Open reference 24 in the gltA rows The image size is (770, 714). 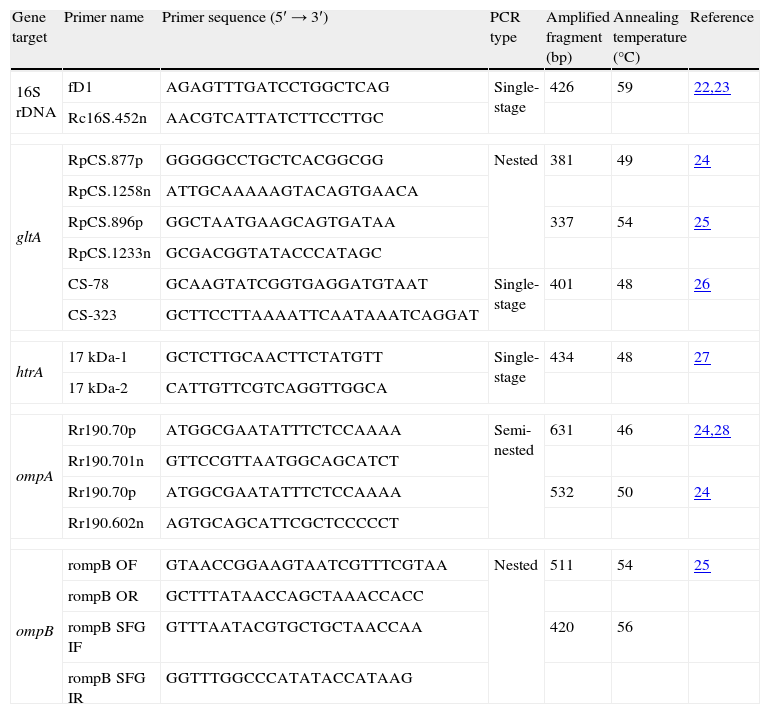click(x=701, y=160)
